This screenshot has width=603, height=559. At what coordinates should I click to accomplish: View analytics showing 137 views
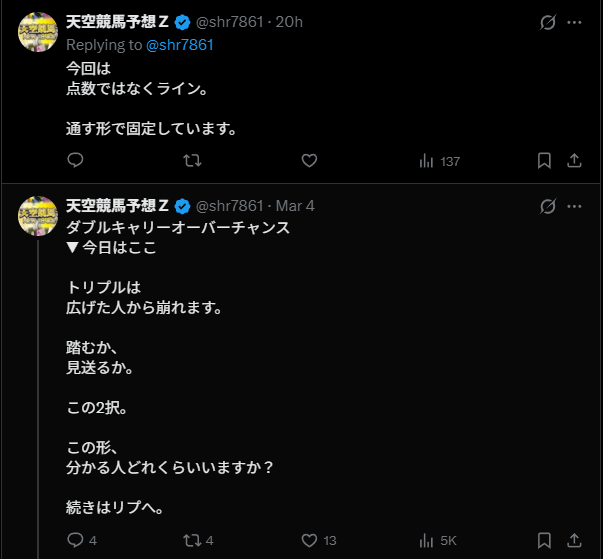coord(440,160)
